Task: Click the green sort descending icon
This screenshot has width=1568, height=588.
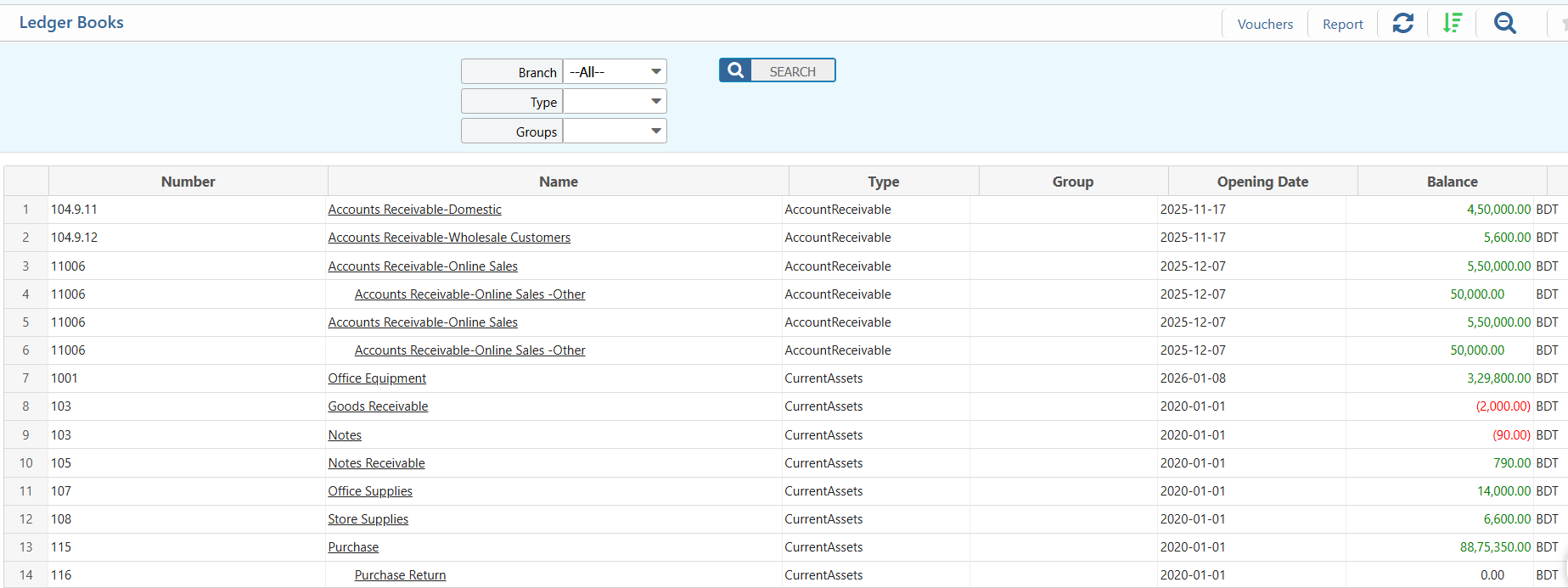Action: point(1453,24)
